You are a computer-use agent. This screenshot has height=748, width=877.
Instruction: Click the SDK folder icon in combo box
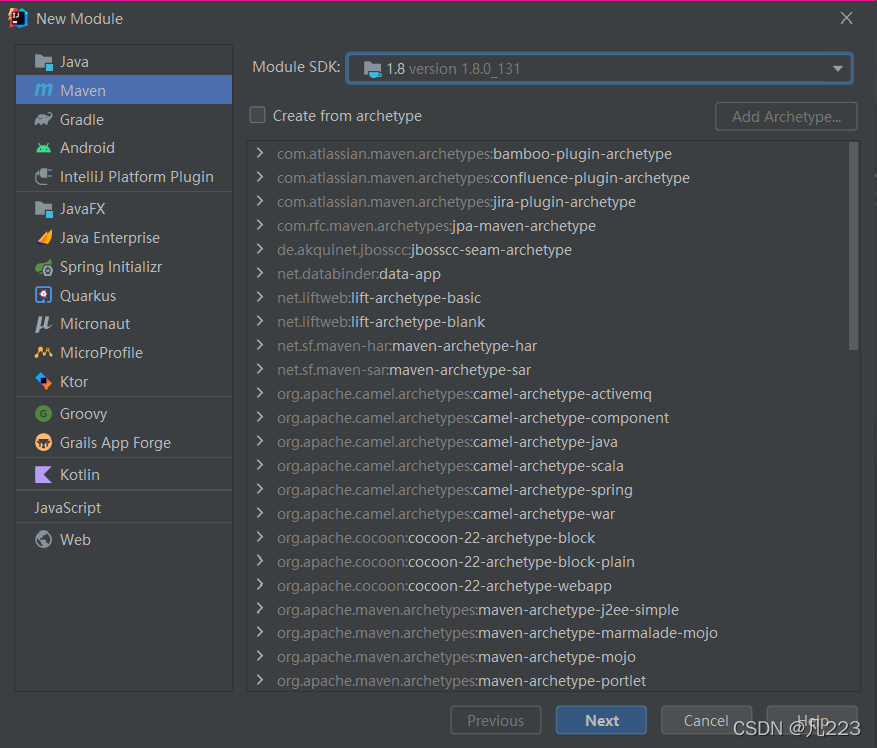click(373, 69)
